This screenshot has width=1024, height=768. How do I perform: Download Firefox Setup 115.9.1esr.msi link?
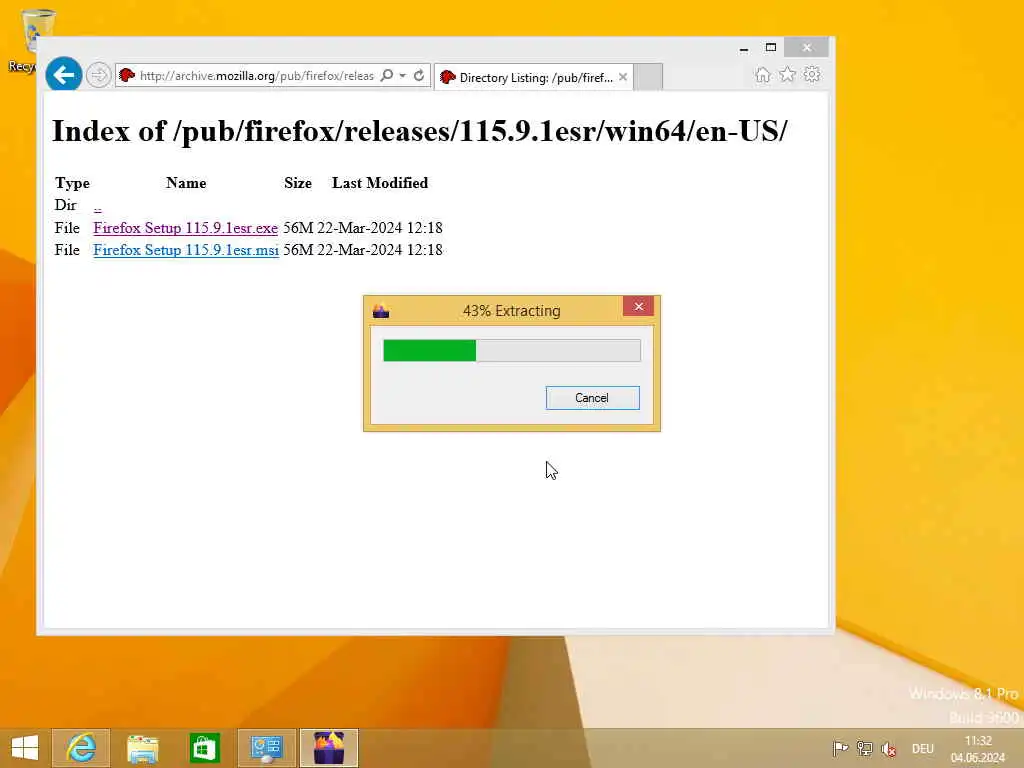186,250
